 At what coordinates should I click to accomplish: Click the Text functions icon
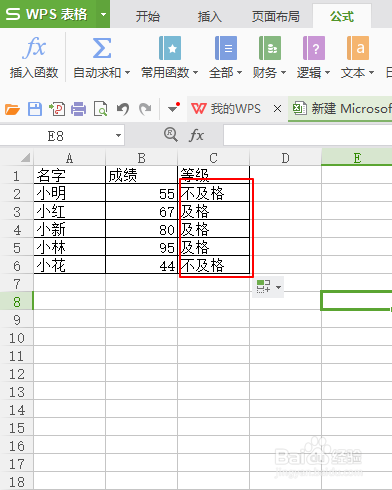coord(358,48)
